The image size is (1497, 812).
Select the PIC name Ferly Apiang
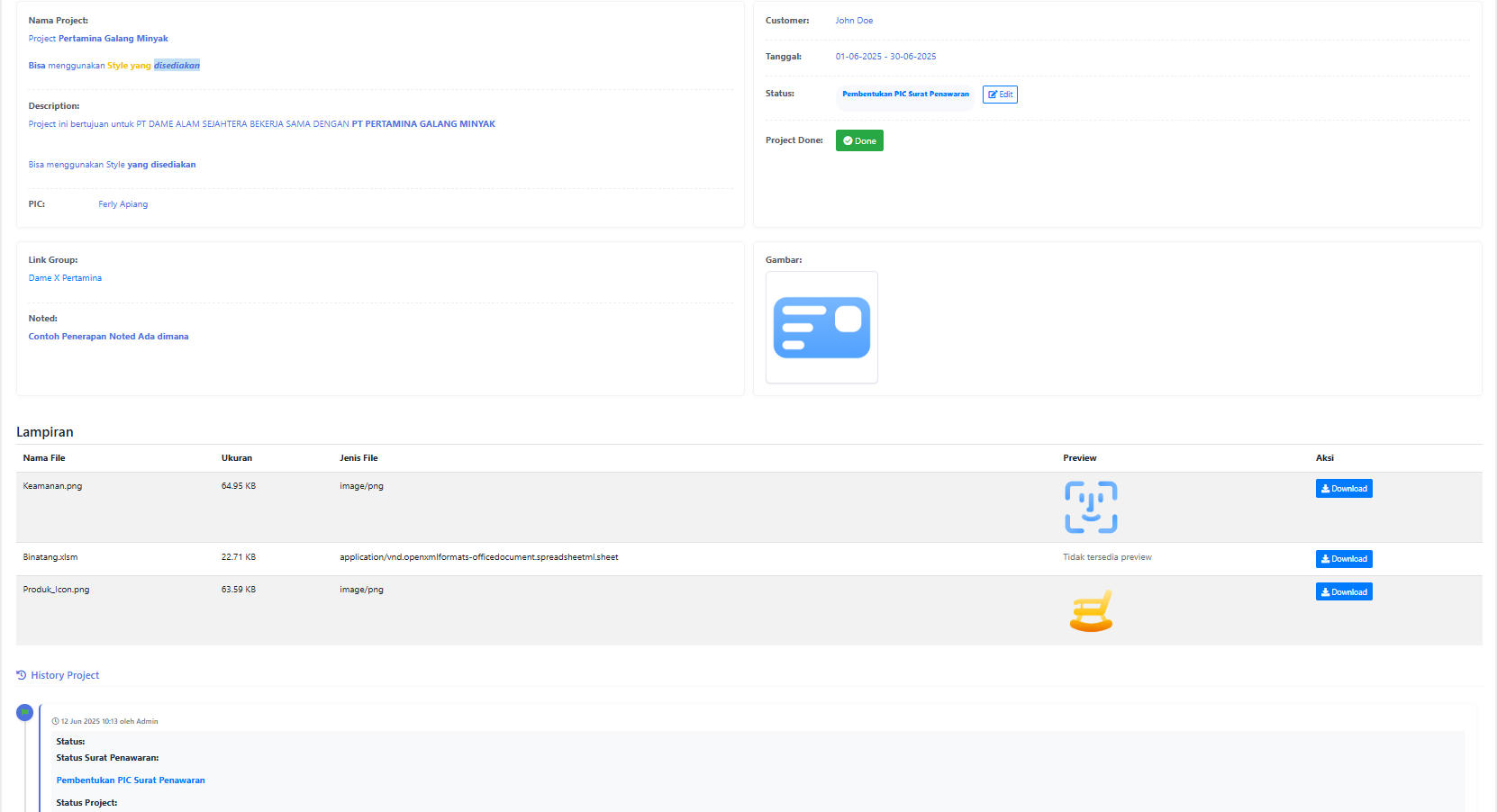click(123, 204)
